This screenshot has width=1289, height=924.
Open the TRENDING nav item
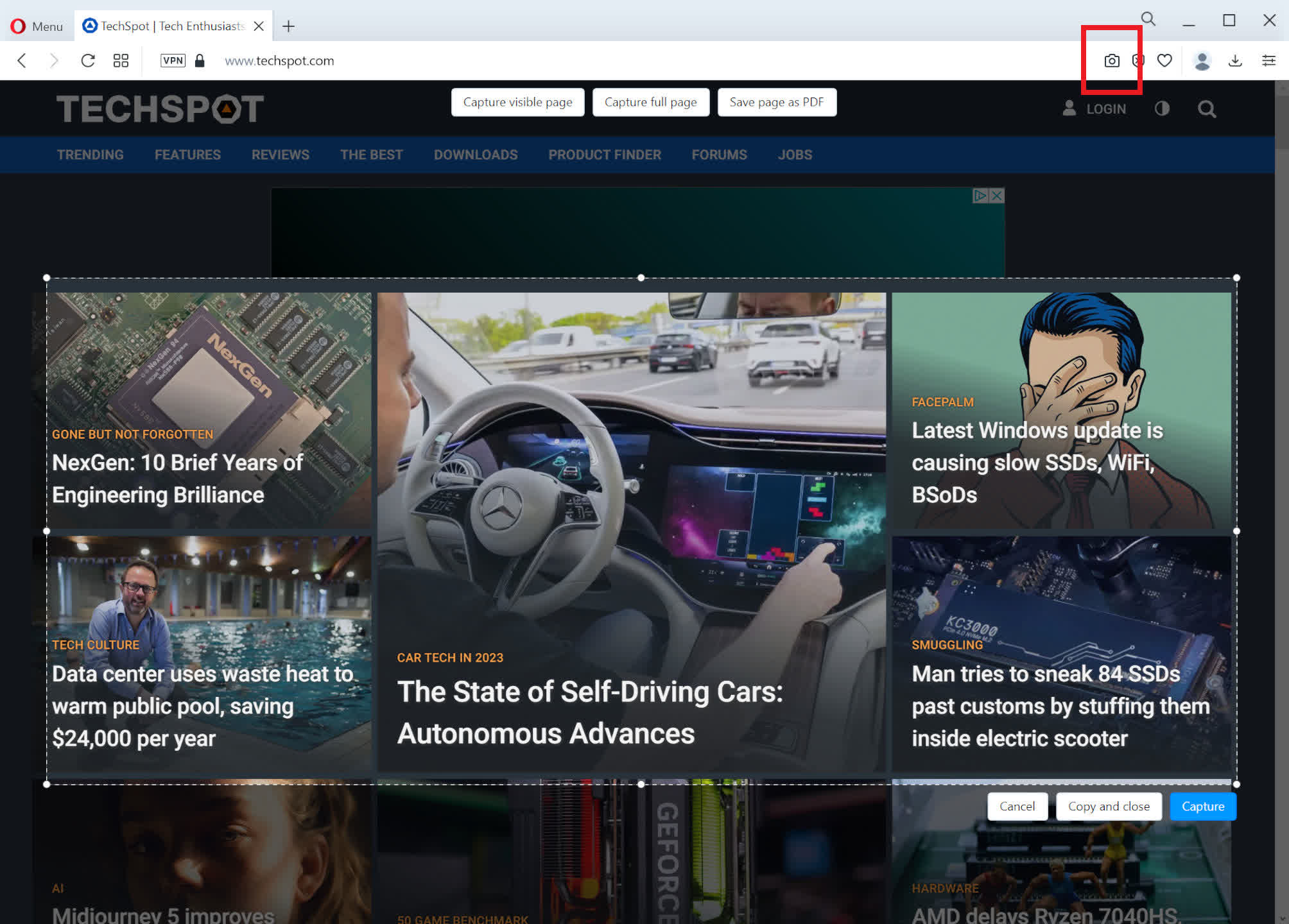point(90,155)
